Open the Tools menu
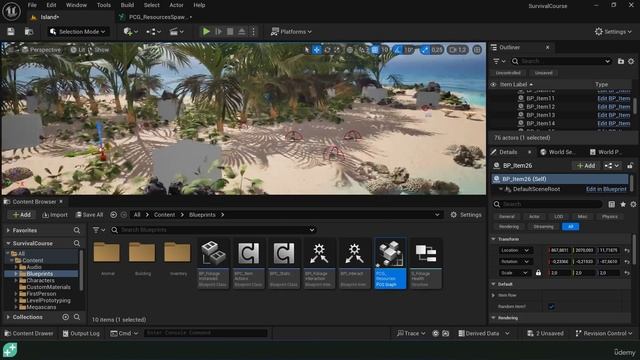Image resolution: width=640 pixels, height=360 pixels. [x=104, y=5]
